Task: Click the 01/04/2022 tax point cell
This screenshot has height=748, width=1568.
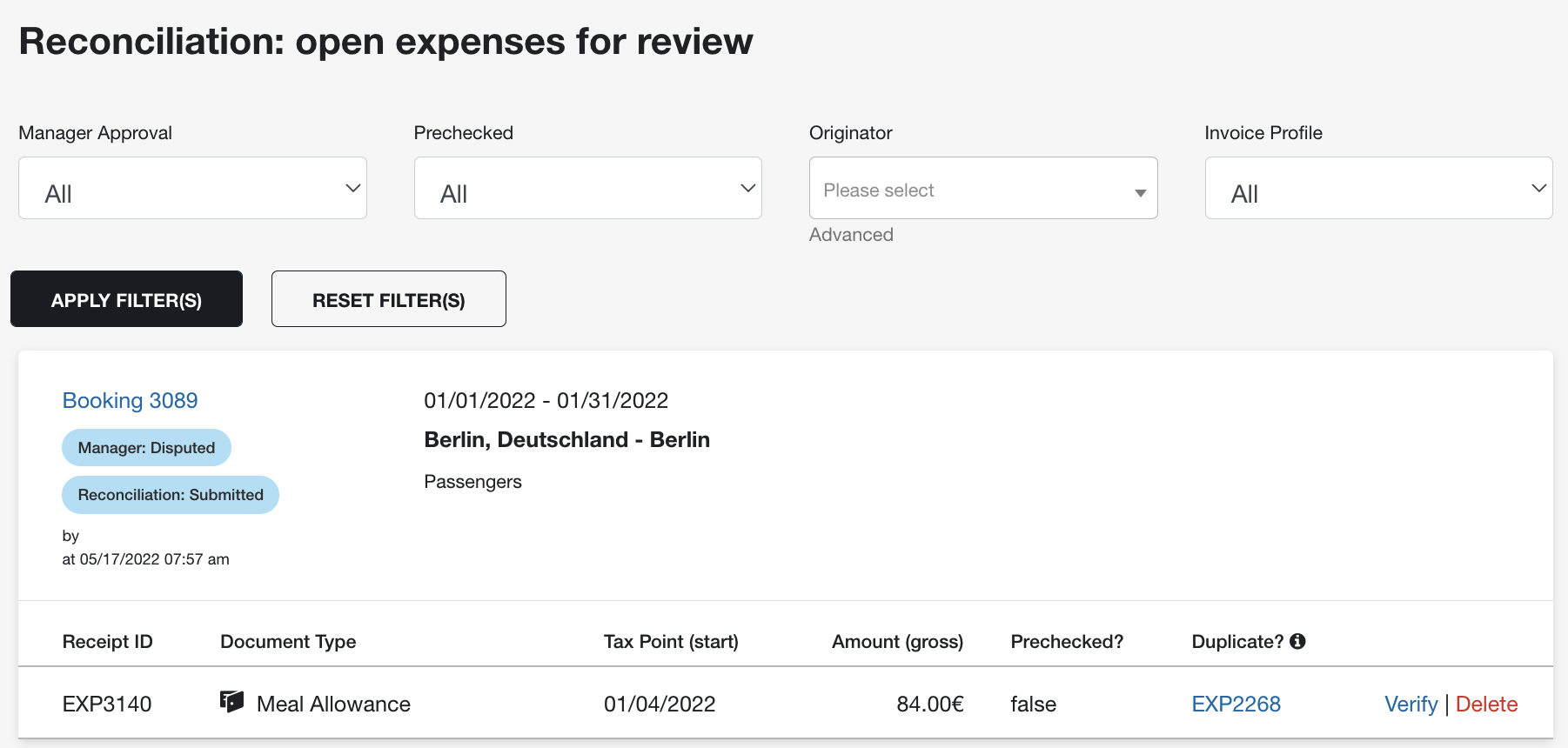Action: (660, 704)
